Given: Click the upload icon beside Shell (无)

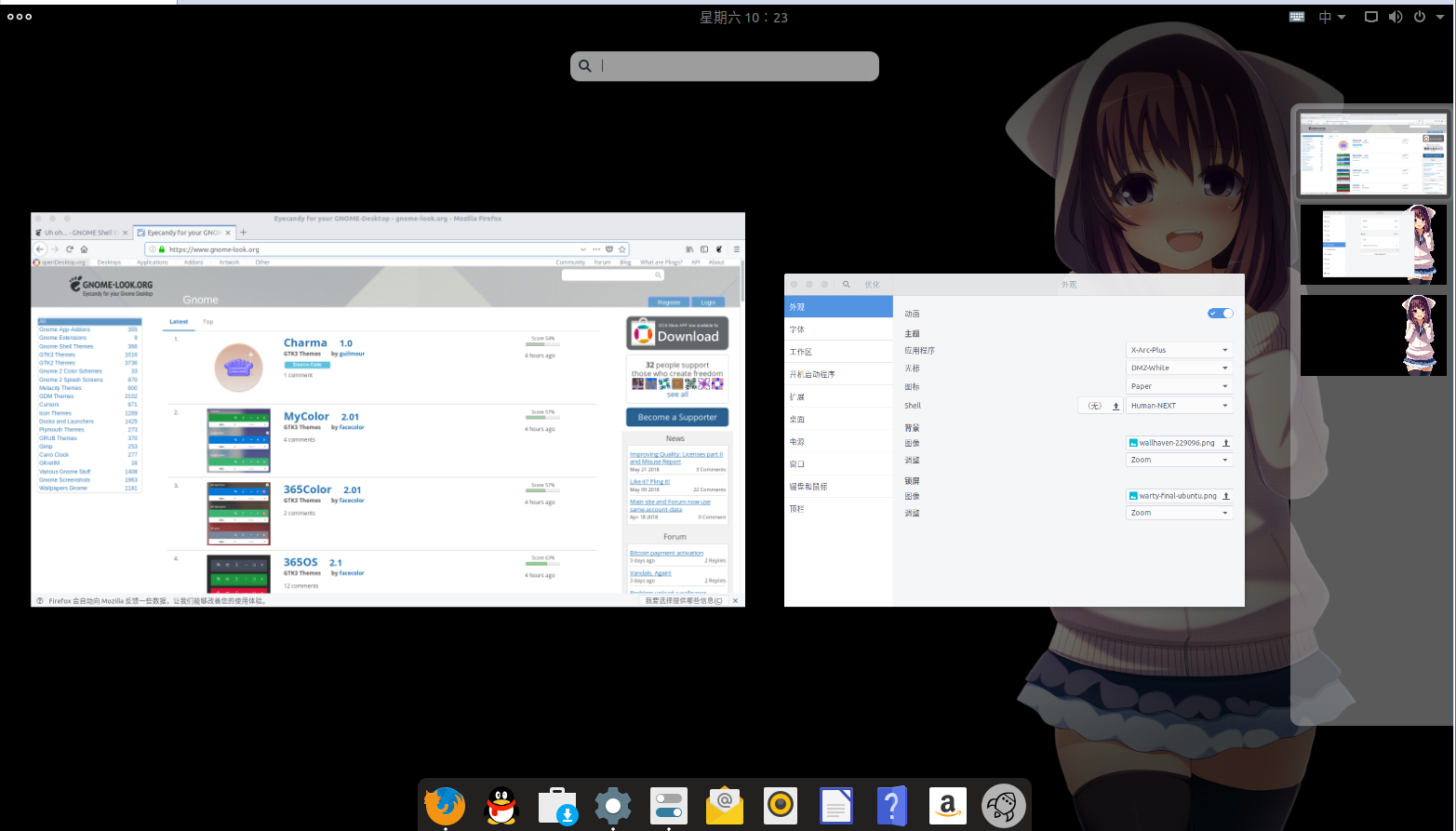Looking at the screenshot, I should coord(1116,406).
